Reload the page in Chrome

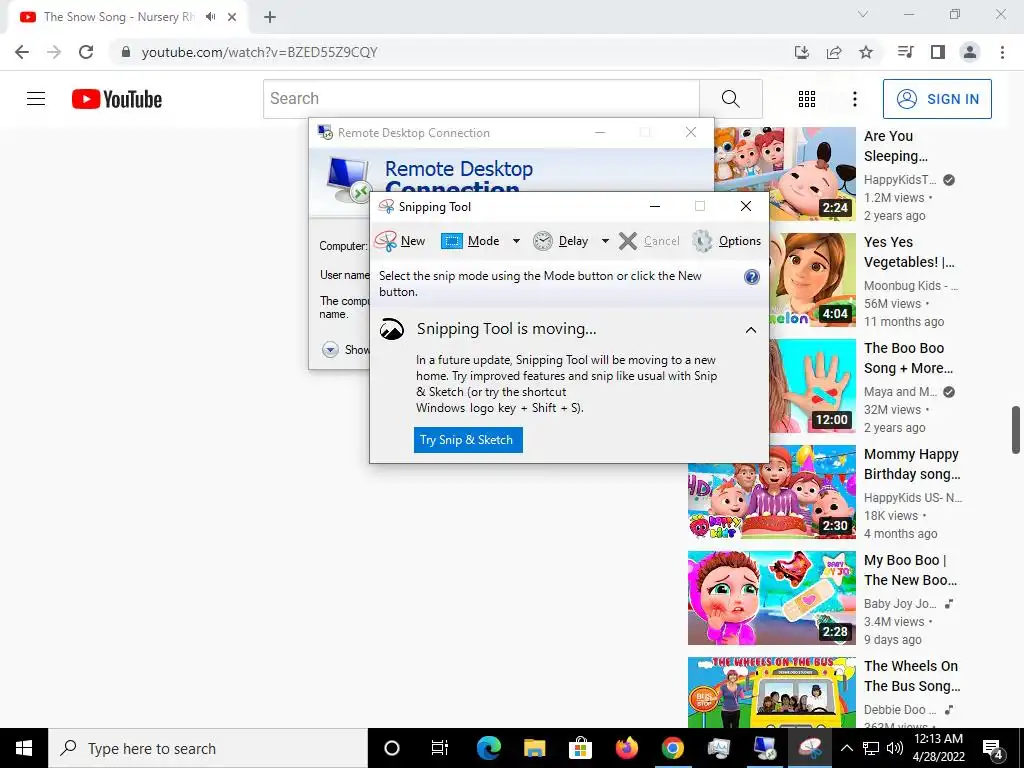86,52
